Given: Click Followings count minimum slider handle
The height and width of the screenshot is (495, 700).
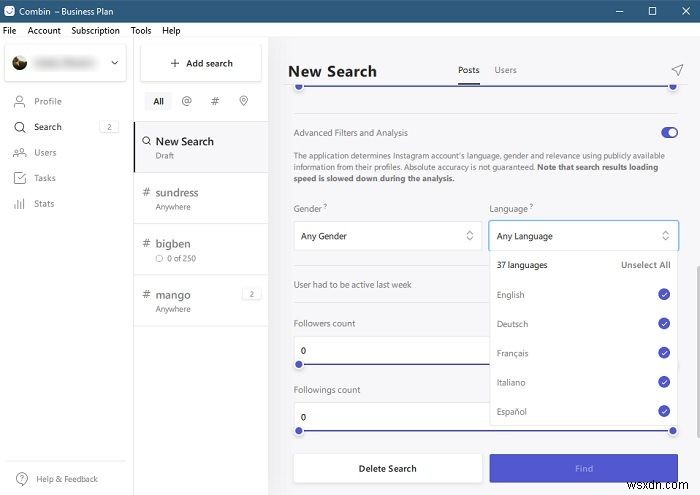Looking at the screenshot, I should point(299,431).
